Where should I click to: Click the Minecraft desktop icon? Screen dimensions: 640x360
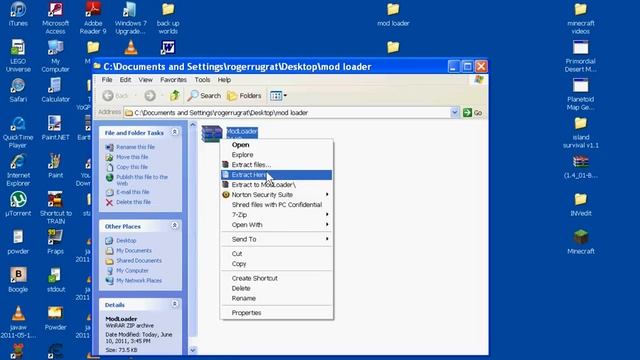pyautogui.click(x=580, y=242)
